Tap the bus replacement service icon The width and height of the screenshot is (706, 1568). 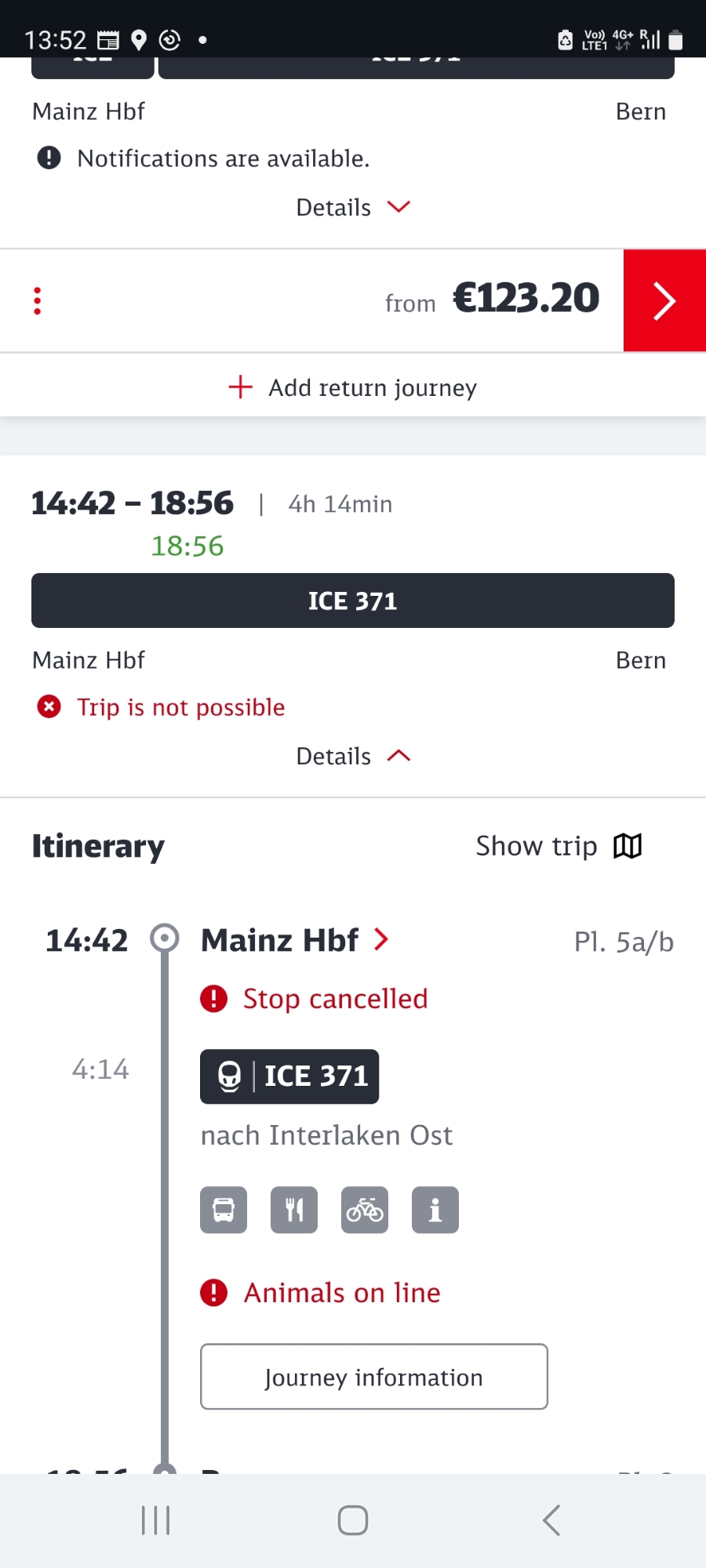pyautogui.click(x=224, y=1210)
